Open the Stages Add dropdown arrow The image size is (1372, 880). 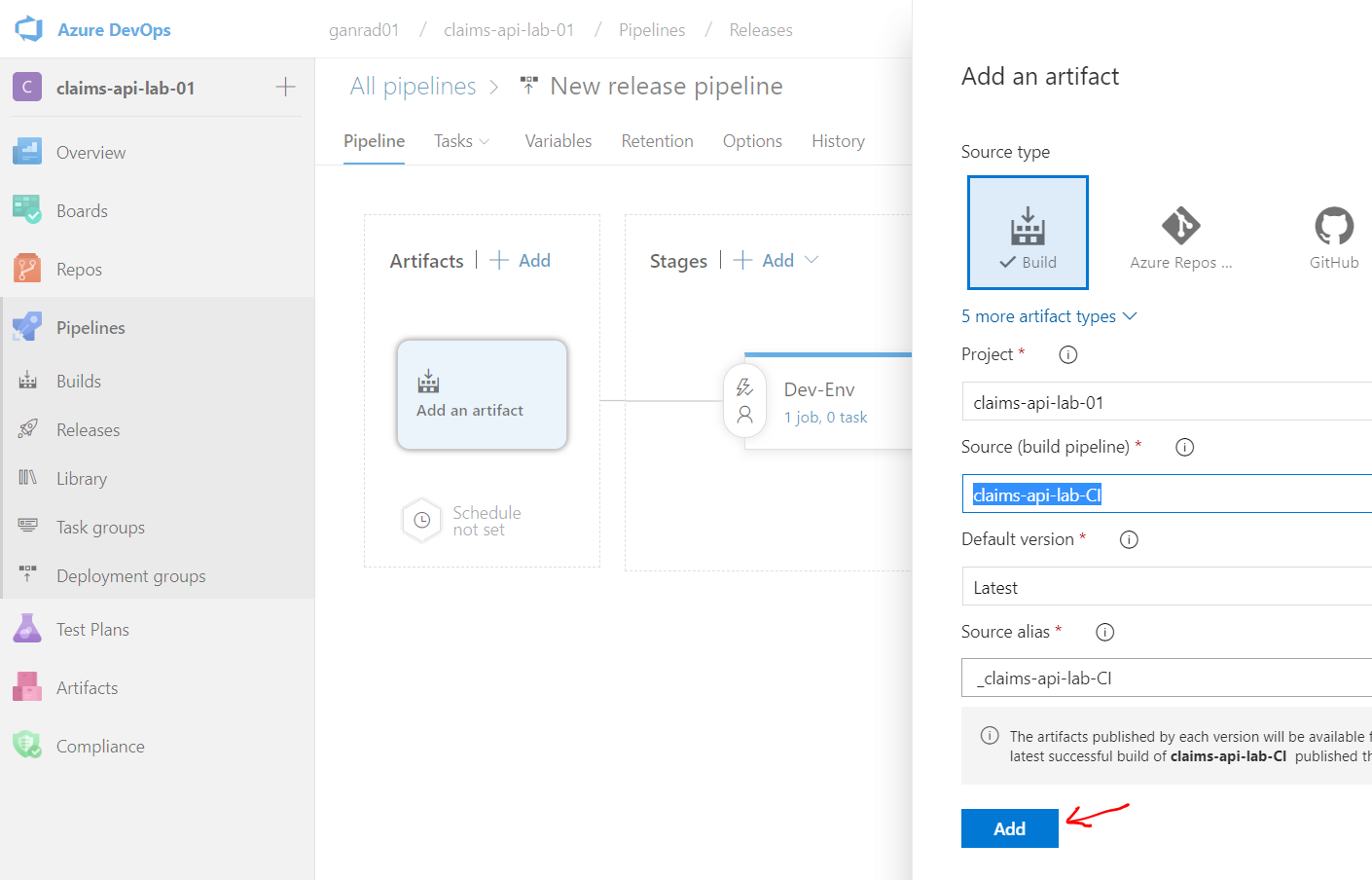pyautogui.click(x=812, y=260)
